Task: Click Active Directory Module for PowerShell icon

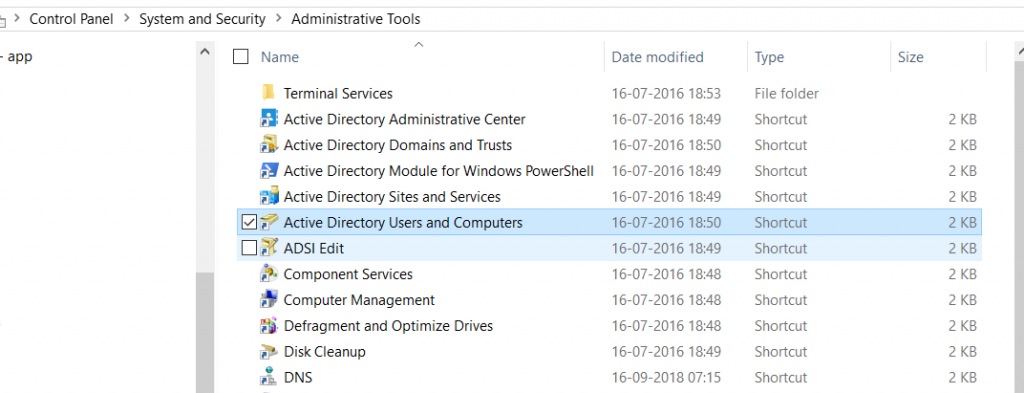Action: (x=268, y=170)
